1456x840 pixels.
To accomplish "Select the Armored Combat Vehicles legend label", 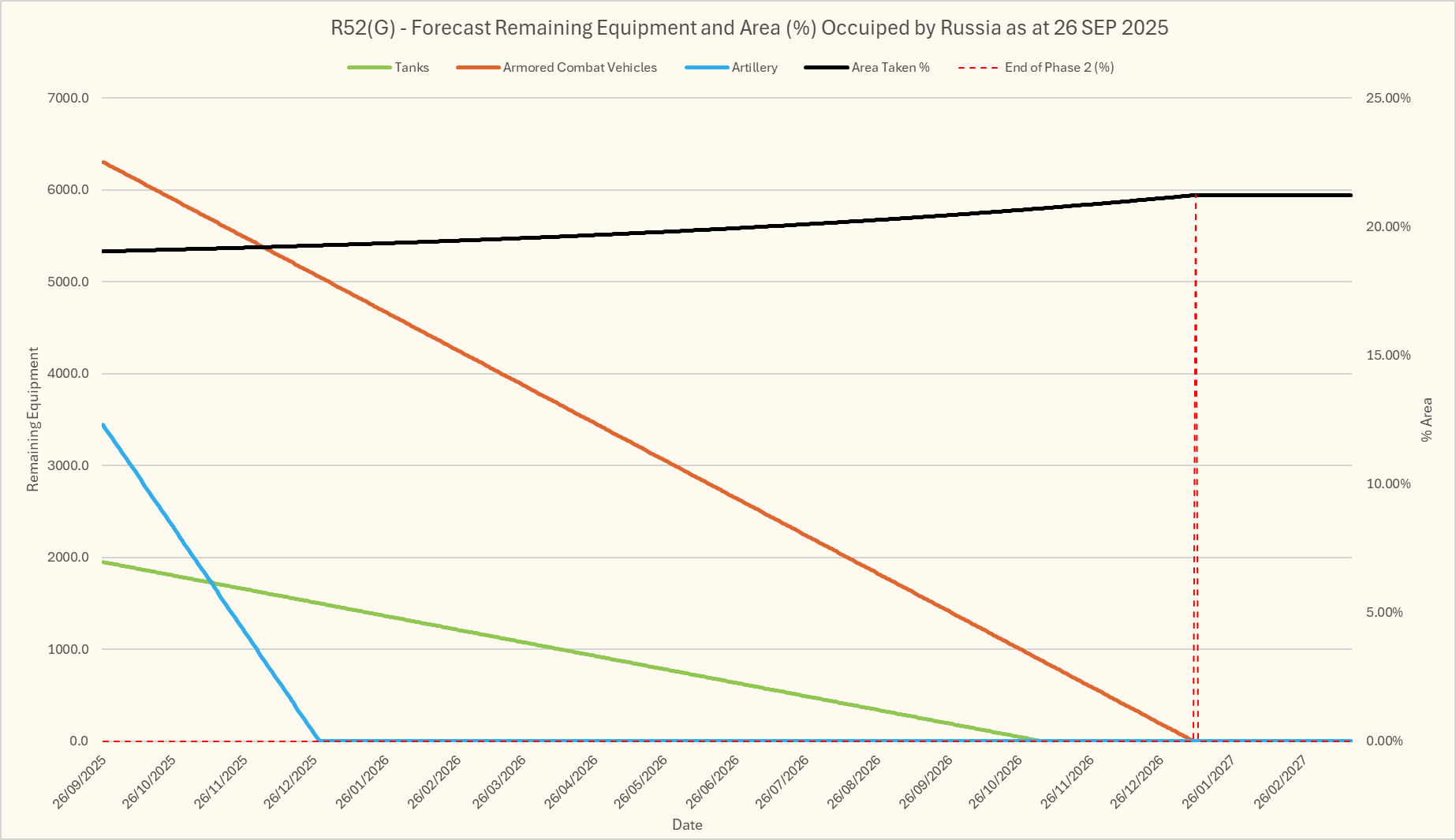I will 580,68.
